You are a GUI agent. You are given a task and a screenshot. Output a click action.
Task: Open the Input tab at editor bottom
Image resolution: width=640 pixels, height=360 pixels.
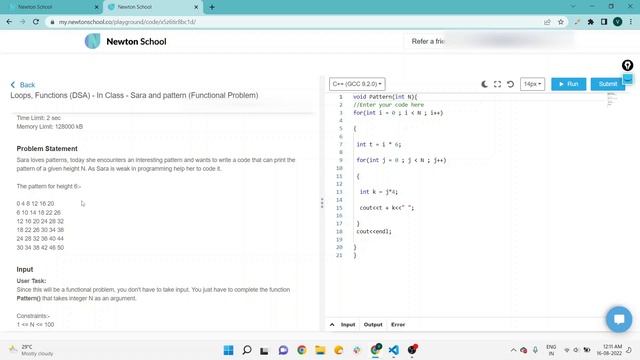click(x=348, y=324)
